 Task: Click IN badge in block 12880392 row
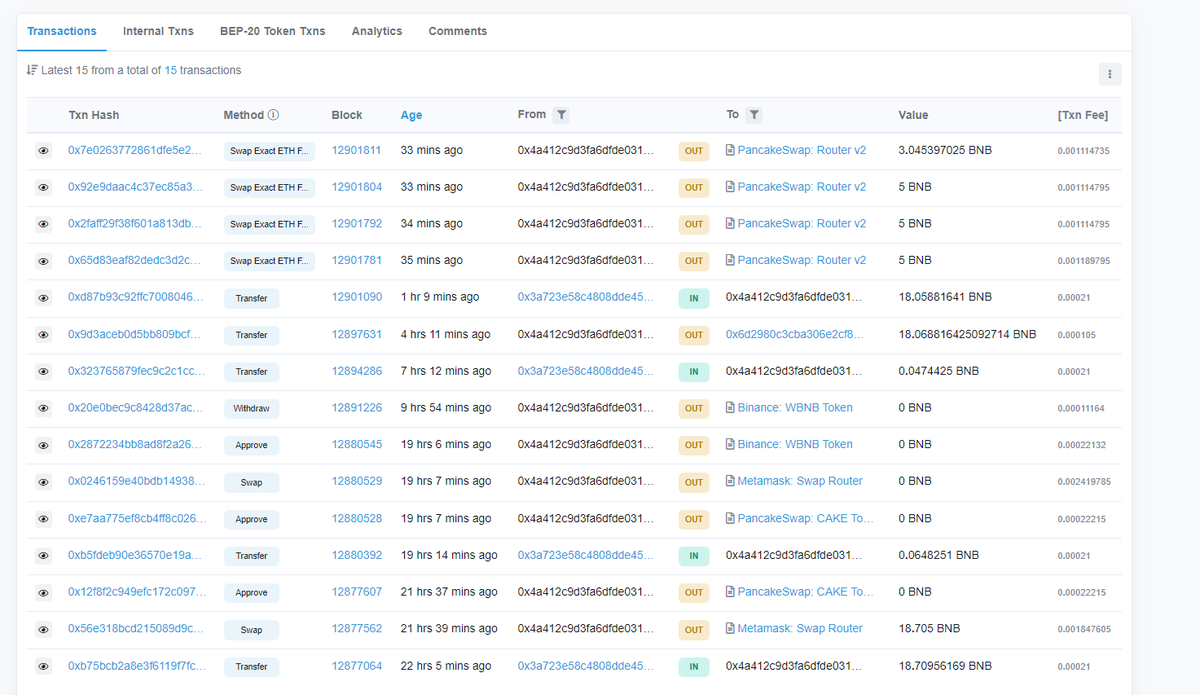[x=694, y=556]
